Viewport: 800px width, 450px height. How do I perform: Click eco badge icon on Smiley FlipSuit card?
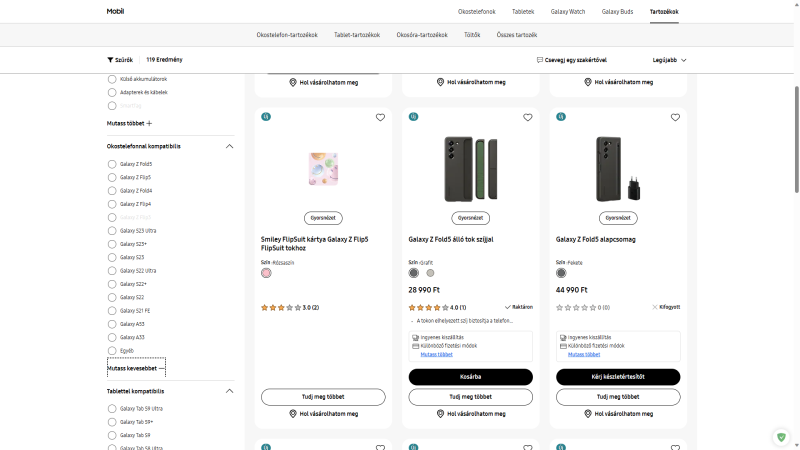(266, 117)
